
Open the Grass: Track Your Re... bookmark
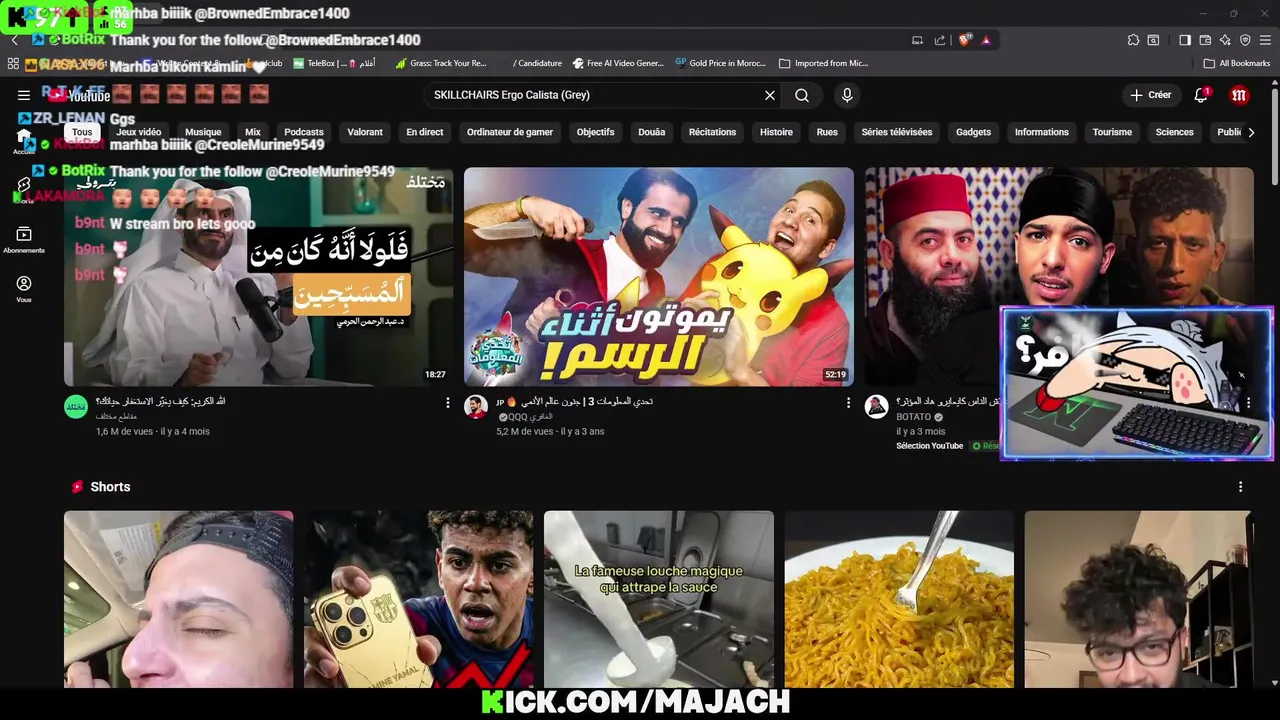(441, 63)
